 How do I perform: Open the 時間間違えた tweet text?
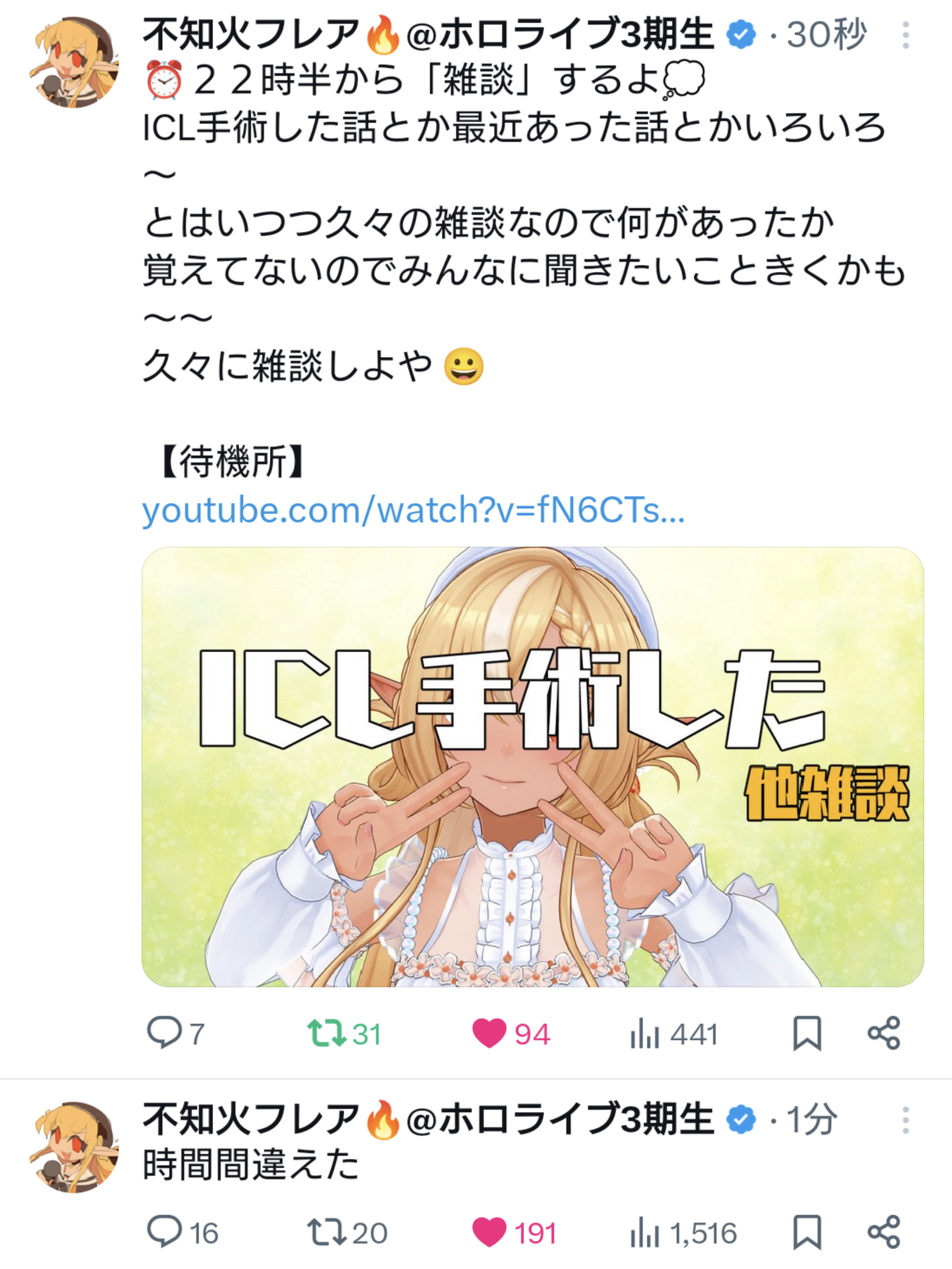pyautogui.click(x=251, y=1165)
